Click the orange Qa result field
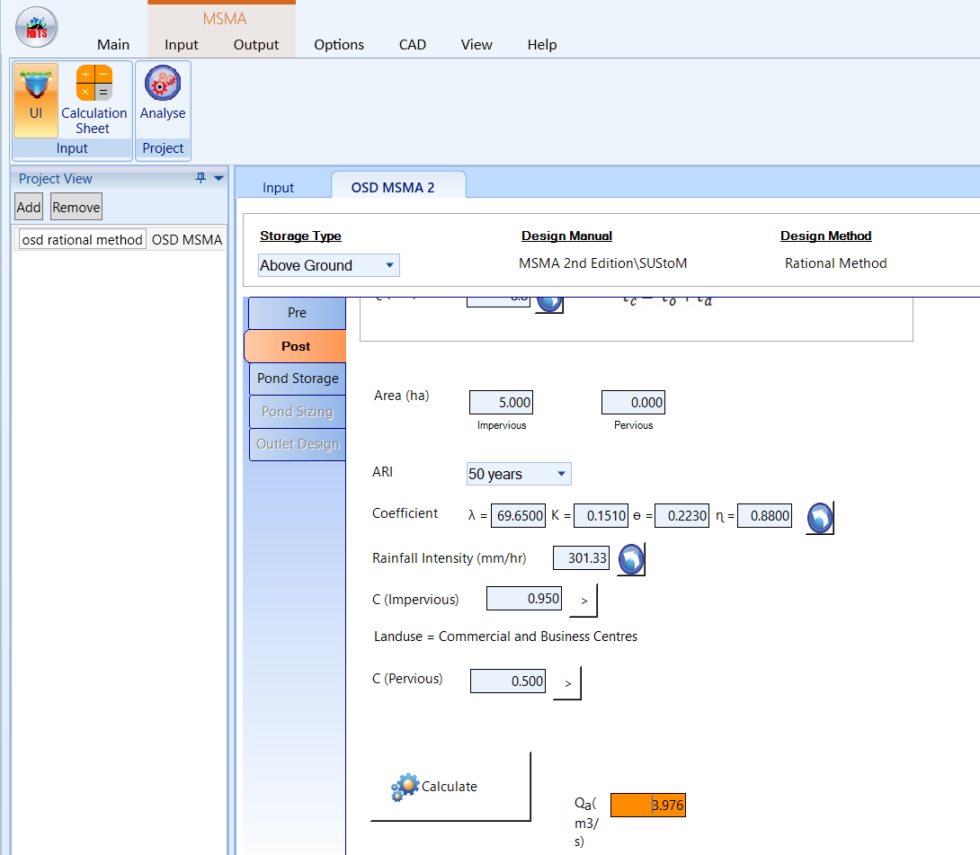The image size is (980, 855). (x=647, y=804)
